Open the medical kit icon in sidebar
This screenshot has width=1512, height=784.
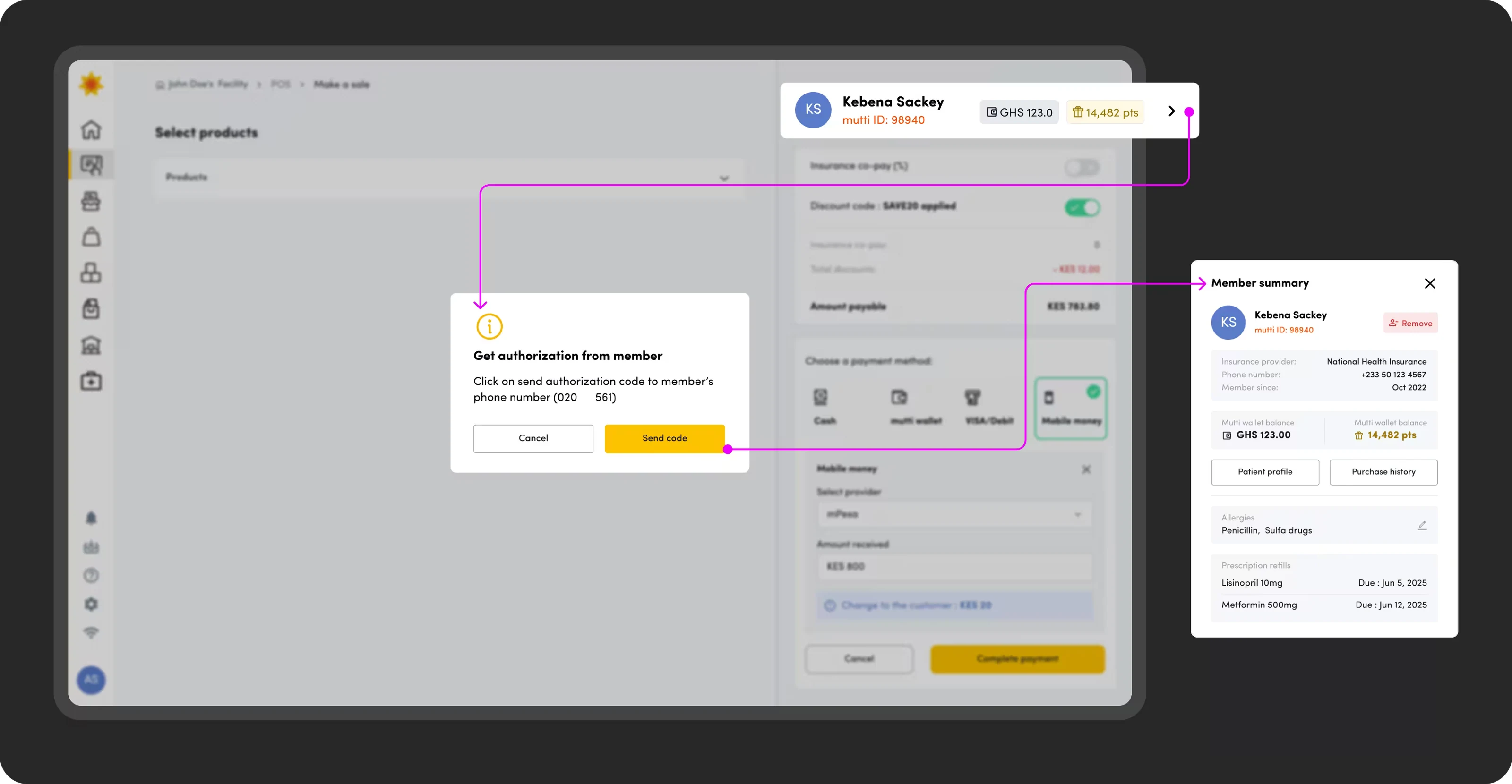(x=91, y=381)
